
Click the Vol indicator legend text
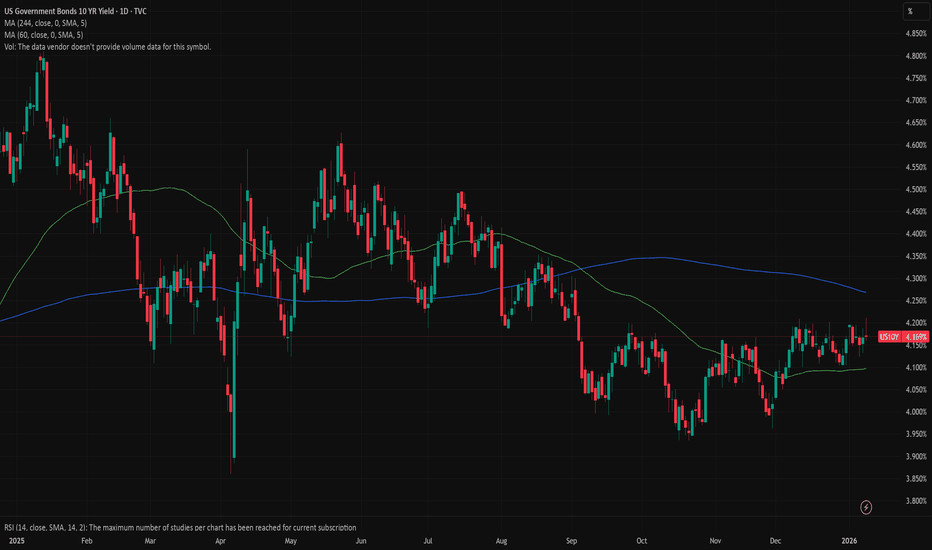107,47
